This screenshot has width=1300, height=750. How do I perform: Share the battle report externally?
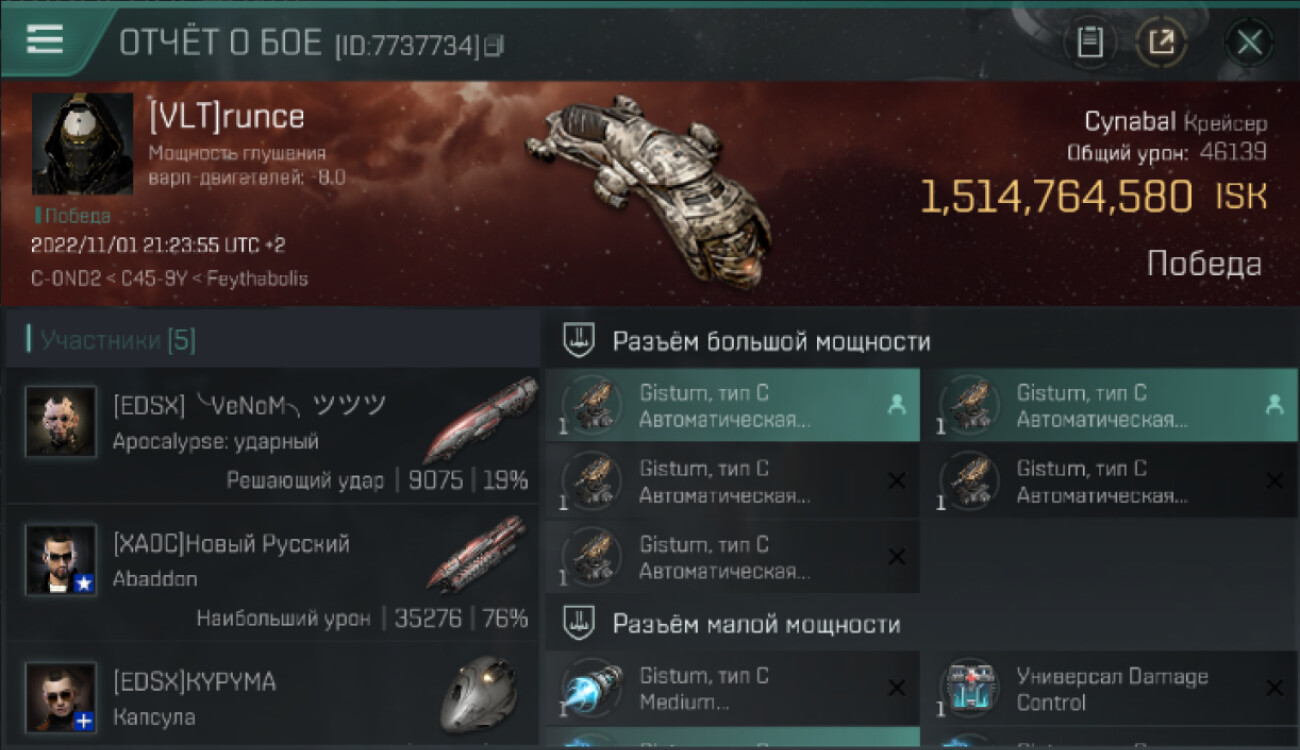1161,42
